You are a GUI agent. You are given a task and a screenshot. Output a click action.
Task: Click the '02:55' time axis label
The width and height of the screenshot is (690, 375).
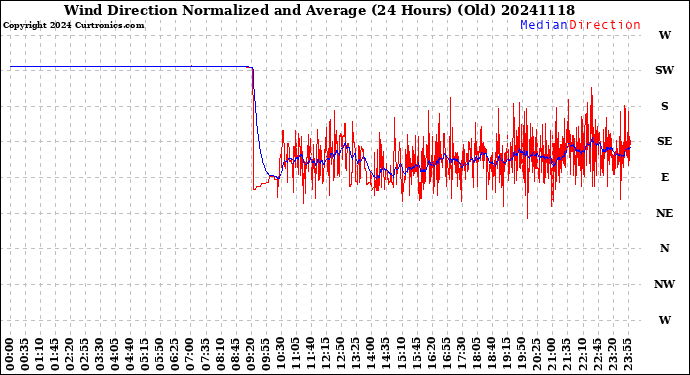[85, 354]
